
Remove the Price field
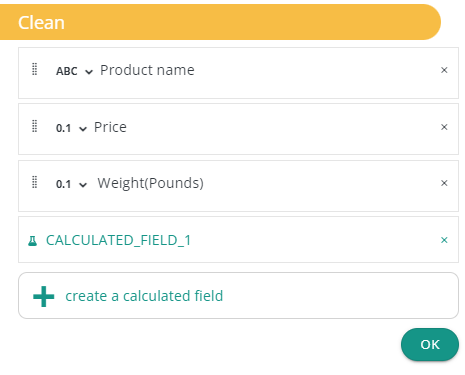(x=444, y=127)
